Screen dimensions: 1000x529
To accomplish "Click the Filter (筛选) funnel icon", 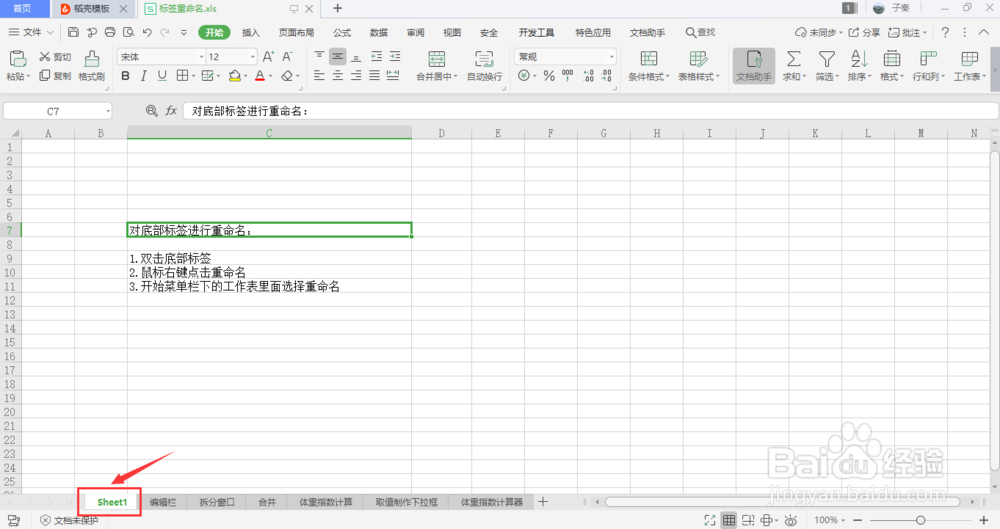I will [827, 59].
